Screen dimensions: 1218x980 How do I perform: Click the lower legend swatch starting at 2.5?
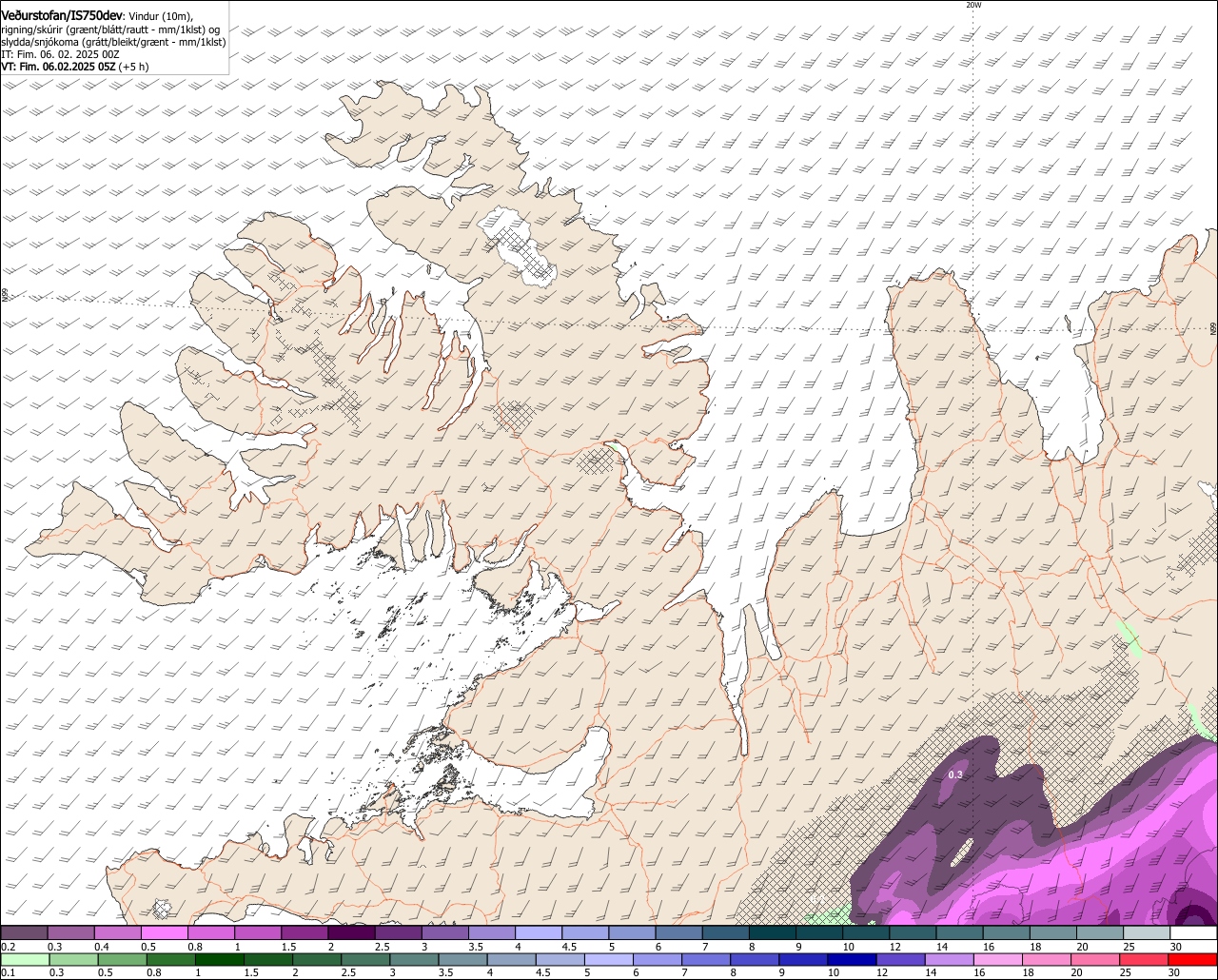(367, 960)
